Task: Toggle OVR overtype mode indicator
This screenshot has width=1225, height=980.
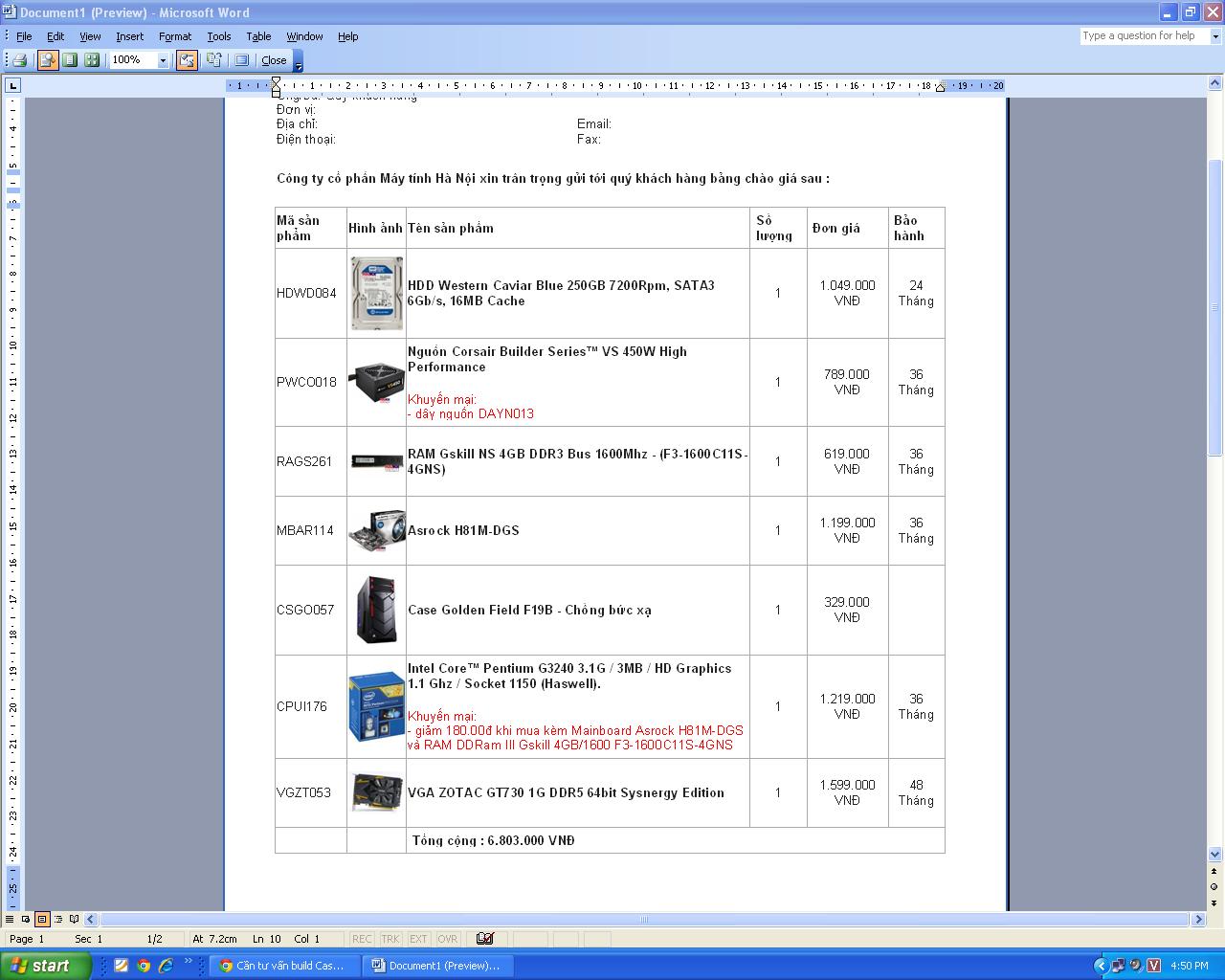Action: pos(447,939)
